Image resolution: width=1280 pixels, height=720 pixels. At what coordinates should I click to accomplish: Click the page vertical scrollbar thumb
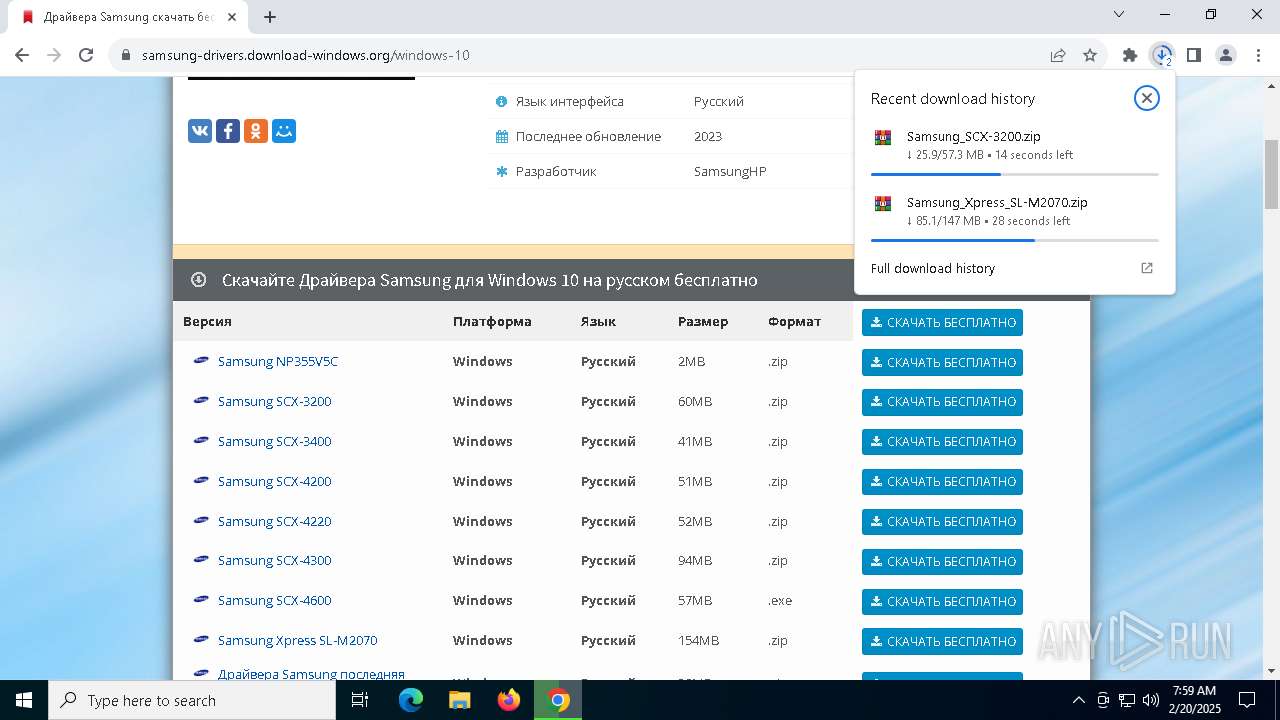[x=1271, y=173]
